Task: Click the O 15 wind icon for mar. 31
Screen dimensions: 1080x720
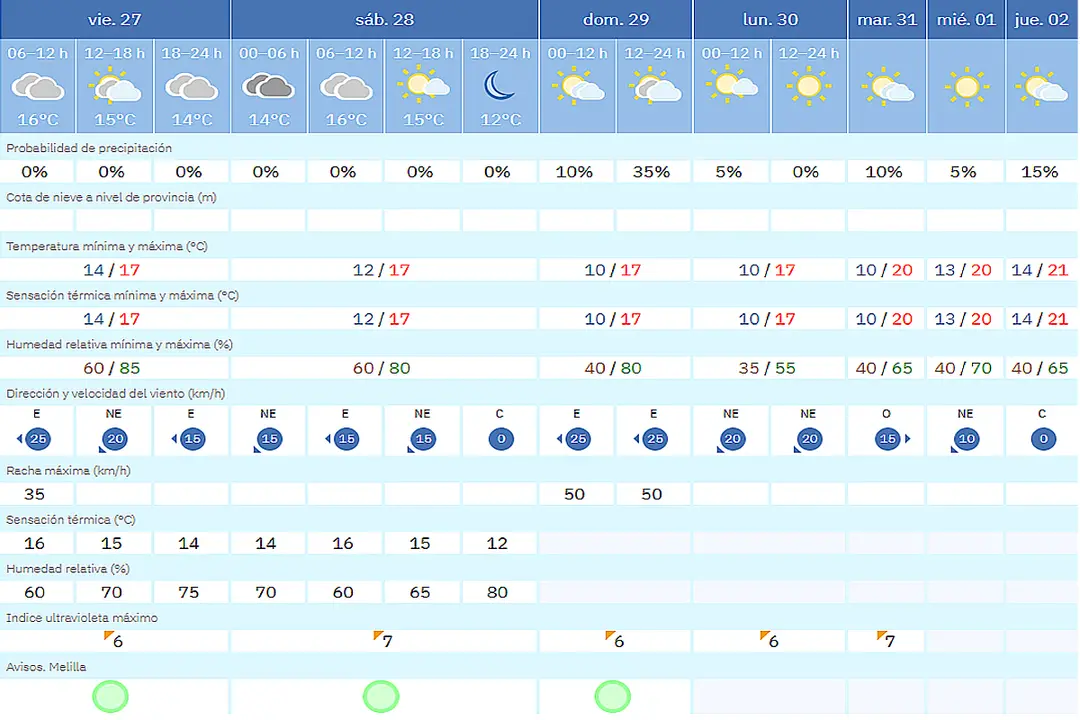Action: [x=891, y=438]
